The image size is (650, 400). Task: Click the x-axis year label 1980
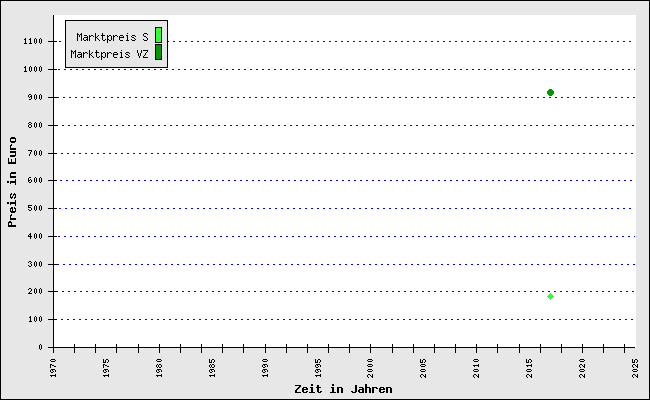click(x=159, y=368)
